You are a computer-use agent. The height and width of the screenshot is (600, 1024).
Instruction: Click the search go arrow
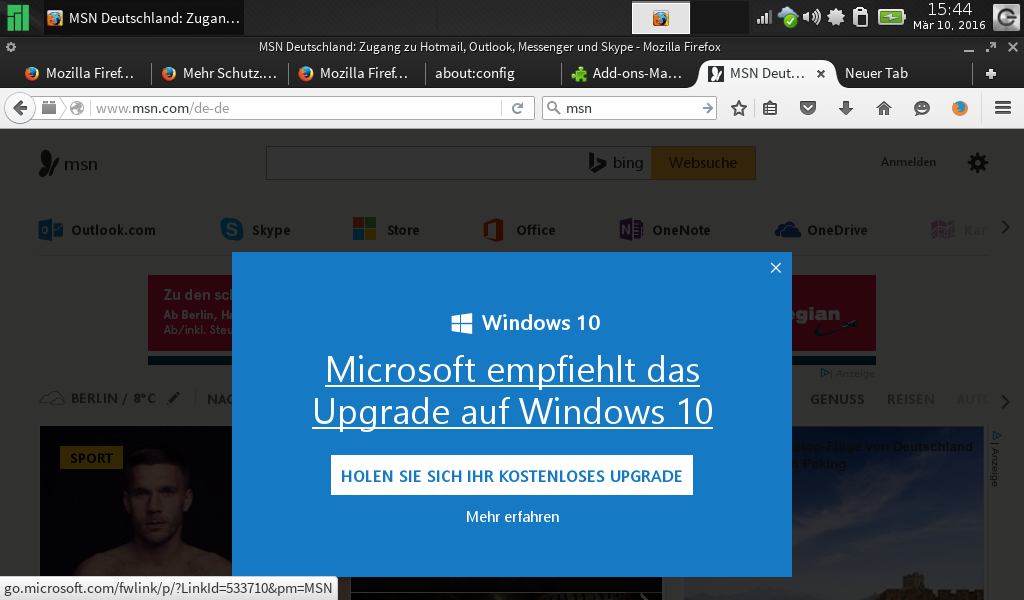707,108
